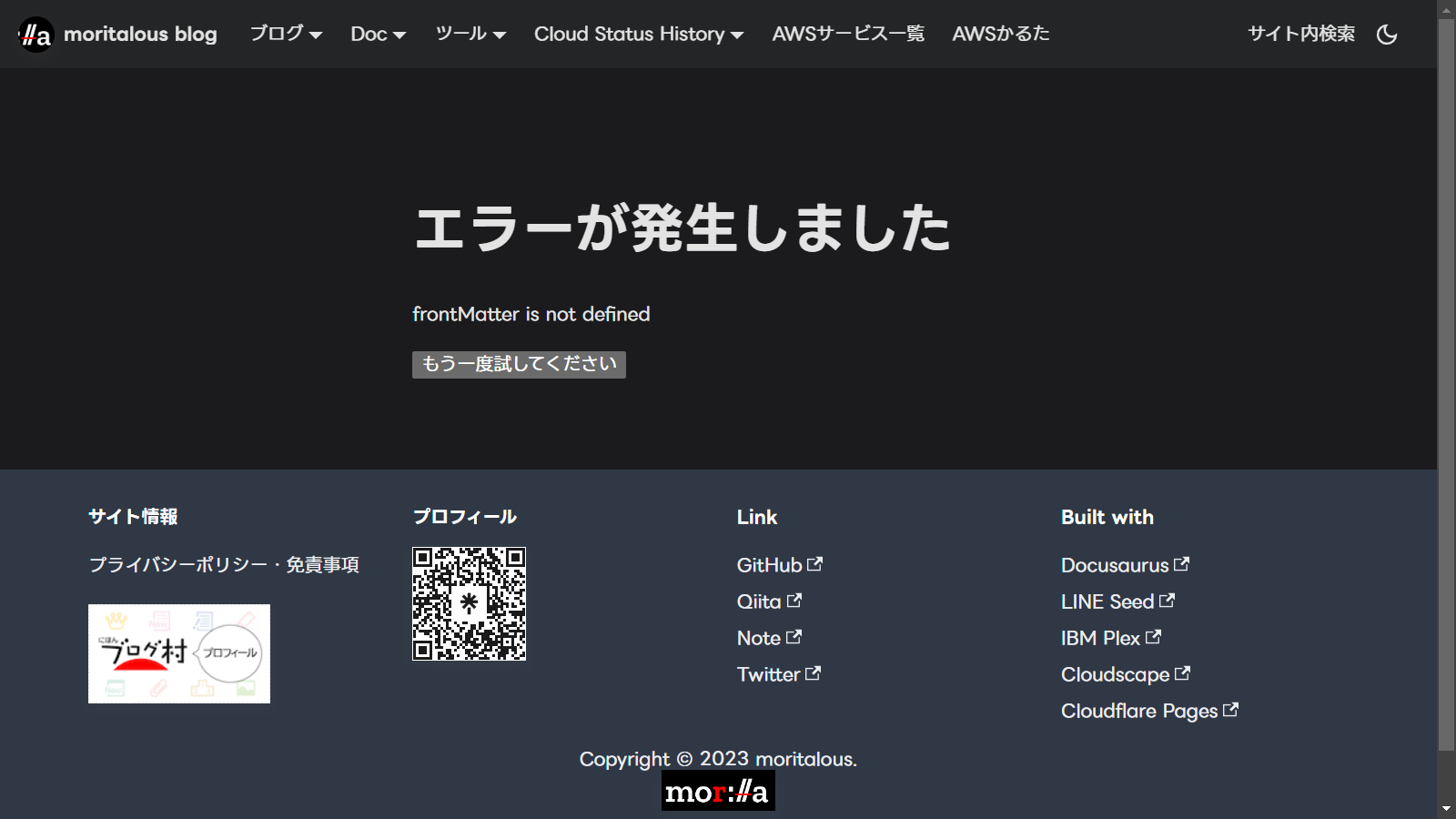The image size is (1456, 819).
Task: Go to AWSサービス一覧 page
Action: 848,35
